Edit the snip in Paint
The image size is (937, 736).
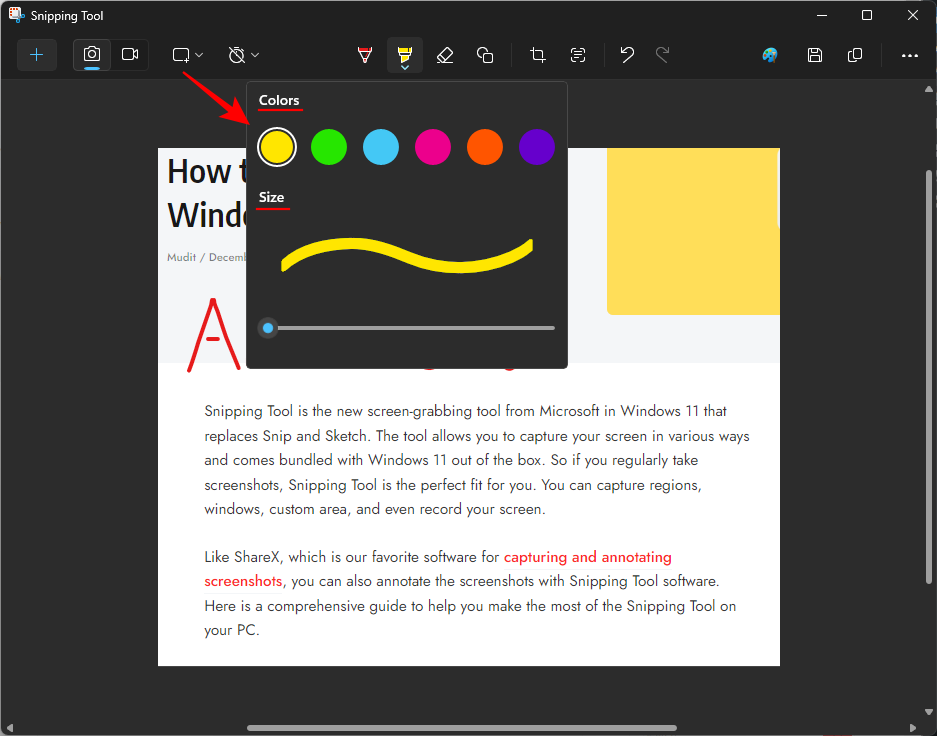(770, 55)
